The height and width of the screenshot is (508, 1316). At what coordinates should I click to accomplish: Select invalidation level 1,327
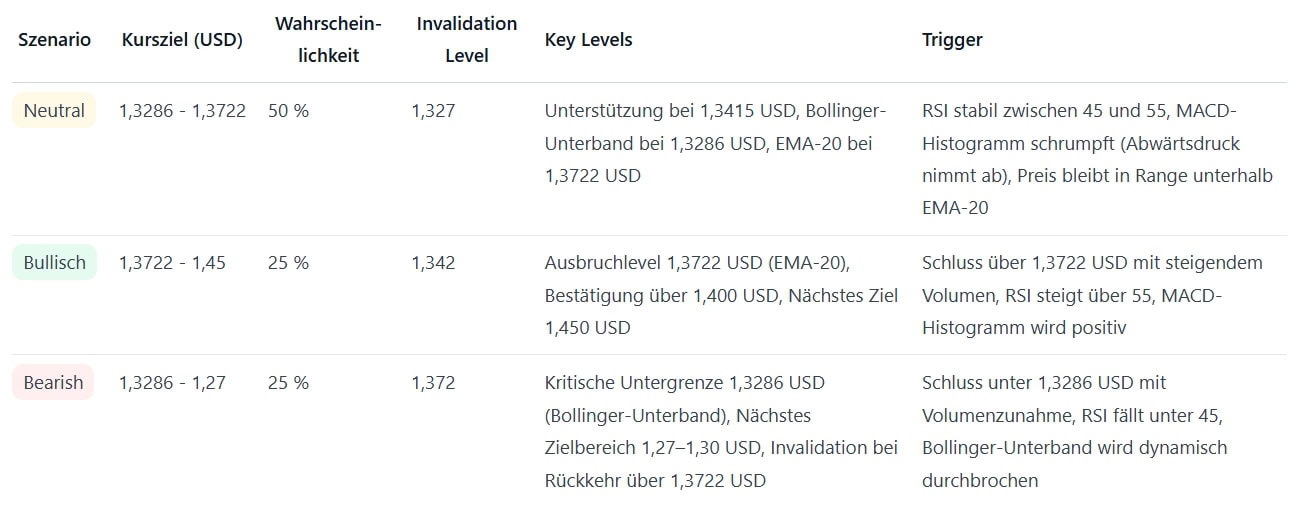pyautogui.click(x=433, y=111)
